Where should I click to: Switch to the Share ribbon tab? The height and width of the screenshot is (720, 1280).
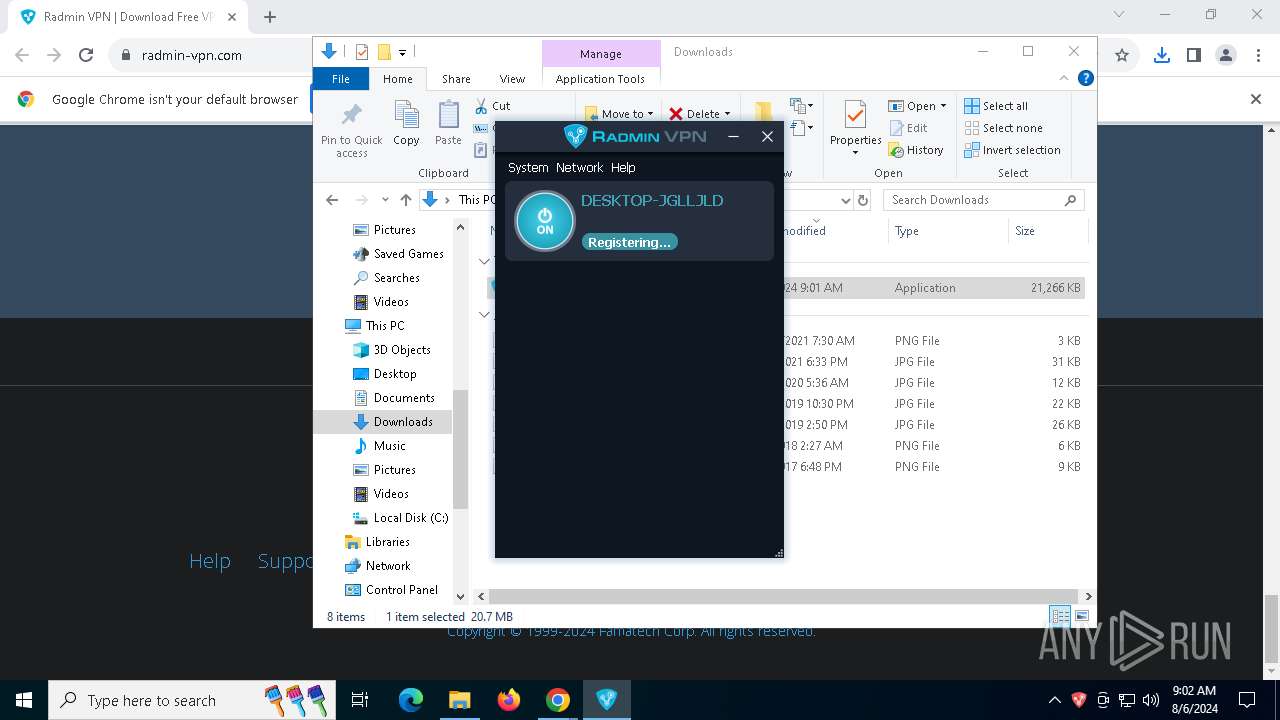[x=456, y=79]
